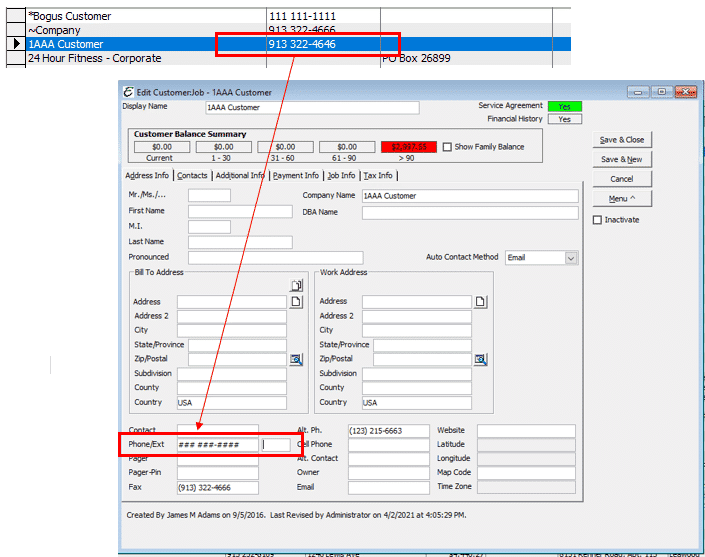Click the Fax number field
705x557 pixels.
[218, 488]
